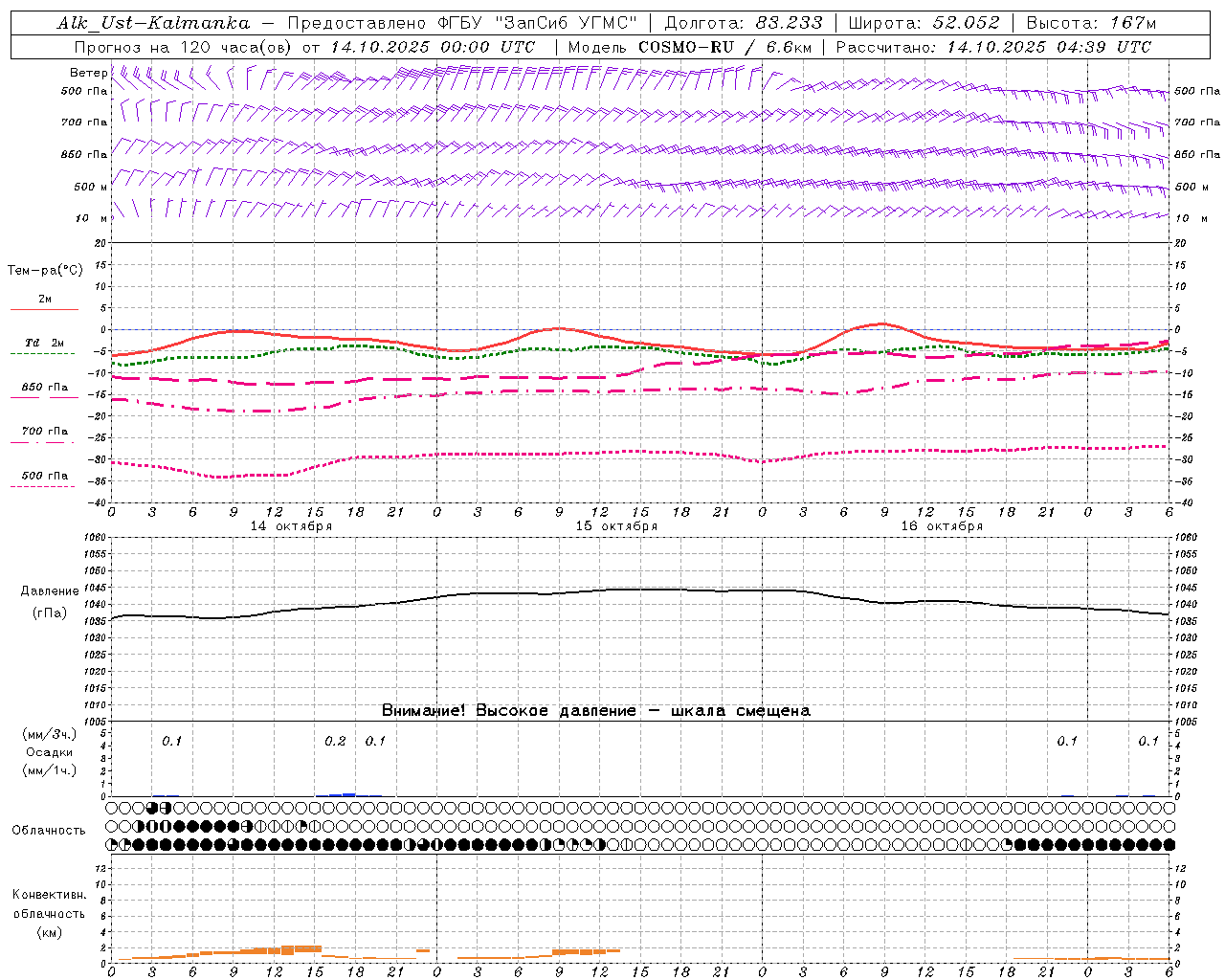Click the Широта: 52.052 value
This screenshot has height=980, width=1225.
point(924,23)
